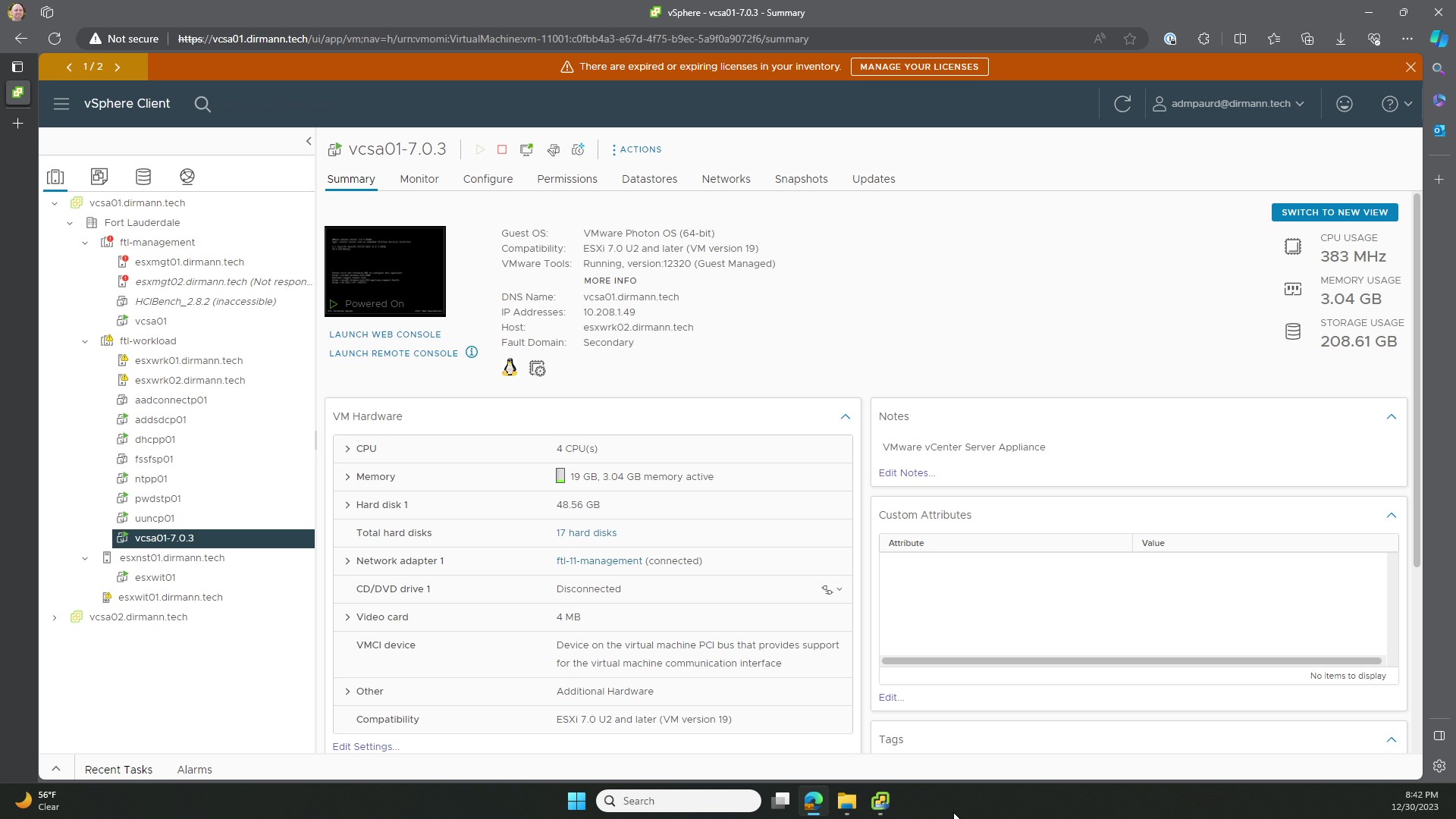Select the Hosts and Clusters inventory icon
1456x819 pixels.
coord(55,177)
